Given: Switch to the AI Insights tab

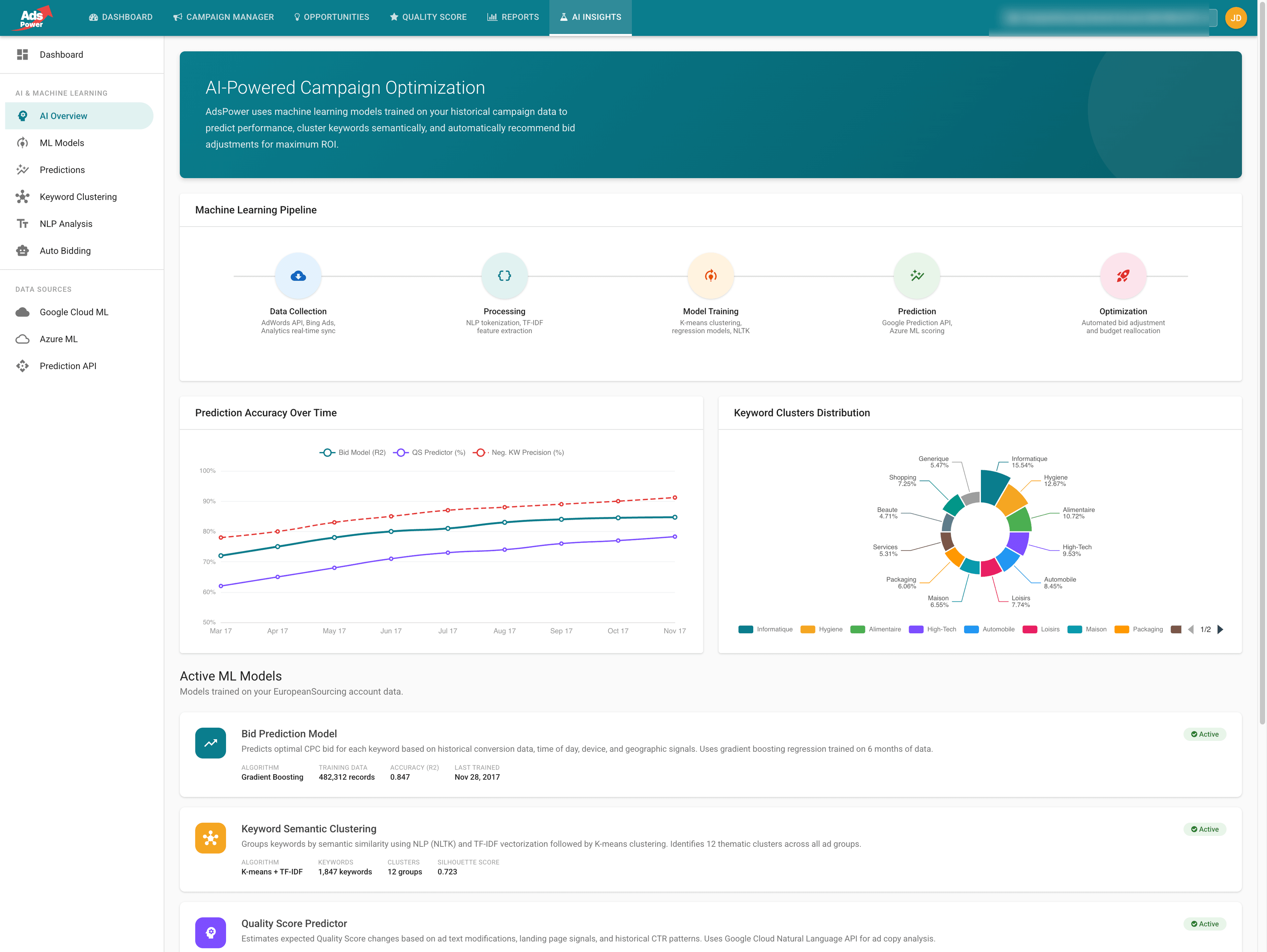Looking at the screenshot, I should click(x=591, y=16).
